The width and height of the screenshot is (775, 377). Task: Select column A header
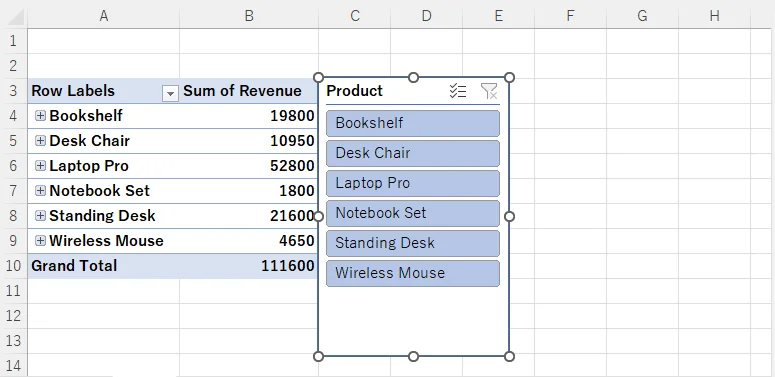tap(103, 16)
